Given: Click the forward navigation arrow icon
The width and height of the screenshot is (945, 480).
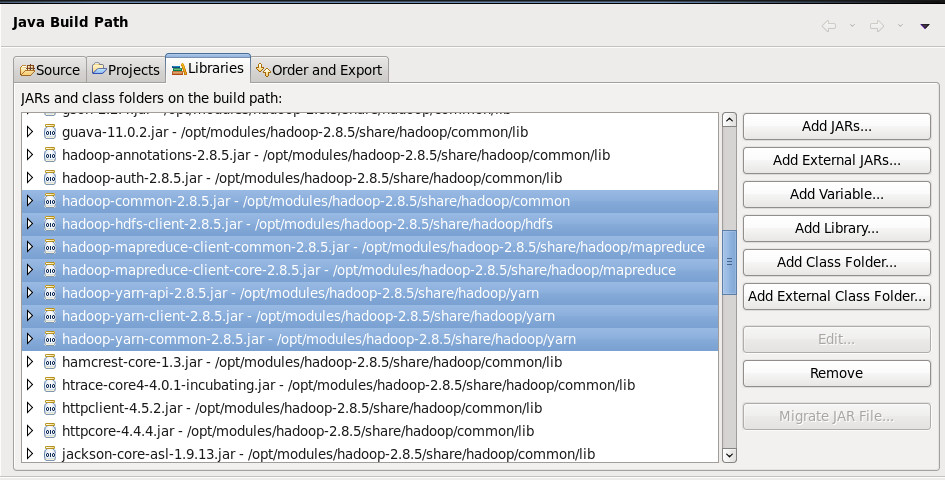Looking at the screenshot, I should click(877, 26).
